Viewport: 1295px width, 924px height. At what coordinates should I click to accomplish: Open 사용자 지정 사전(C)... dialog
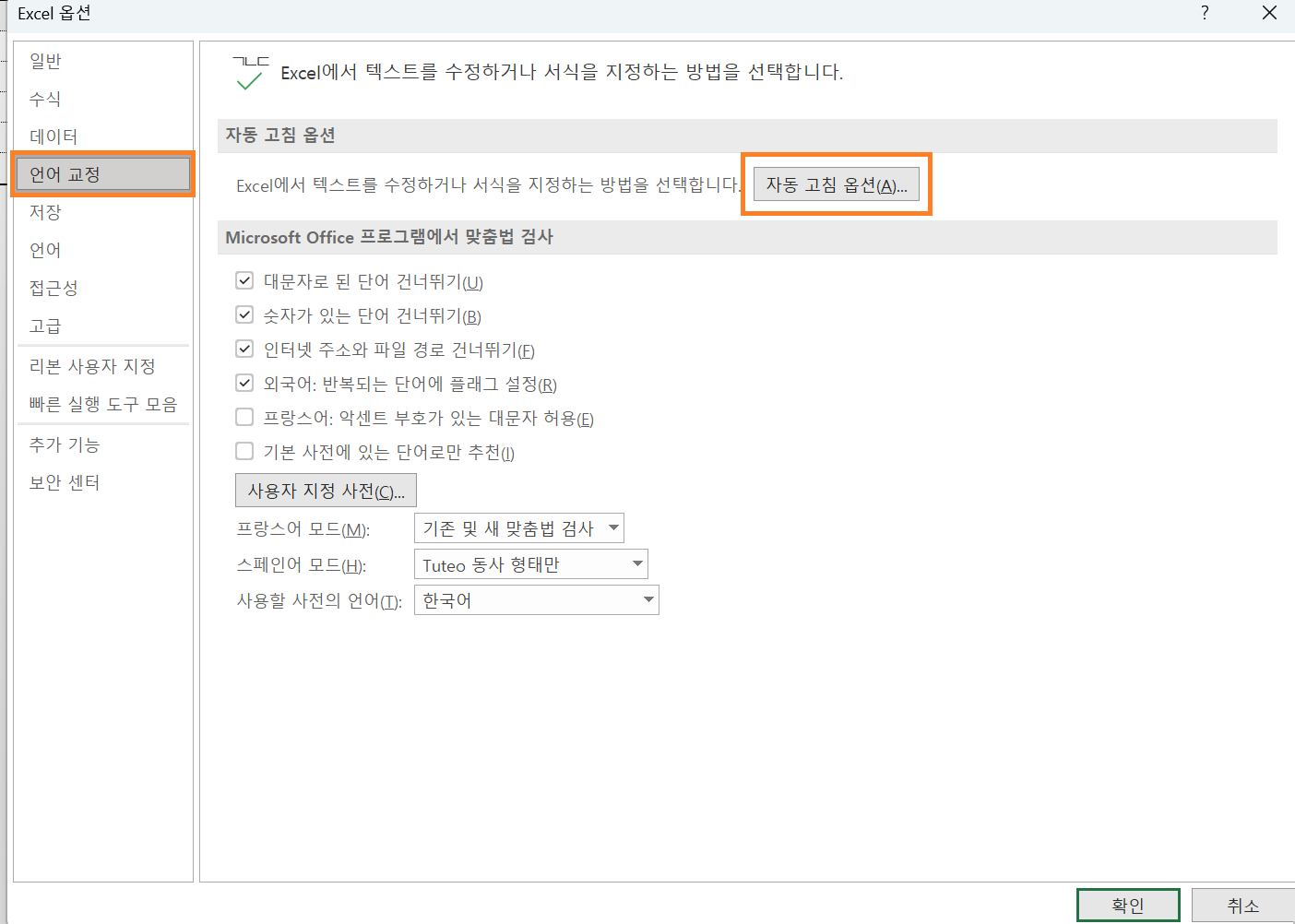click(x=327, y=491)
